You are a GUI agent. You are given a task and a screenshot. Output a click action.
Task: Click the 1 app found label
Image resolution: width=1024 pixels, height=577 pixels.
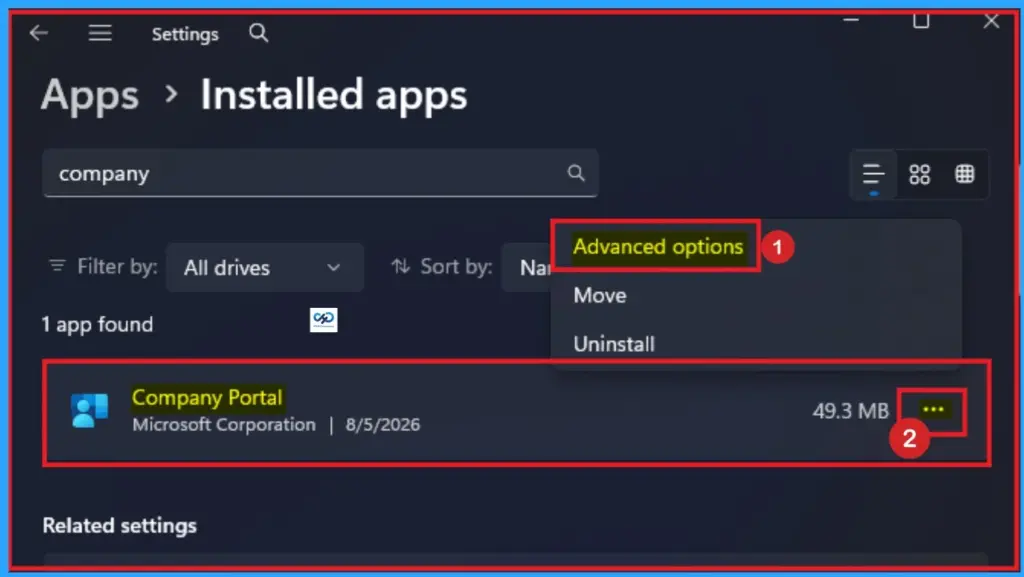pyautogui.click(x=97, y=324)
